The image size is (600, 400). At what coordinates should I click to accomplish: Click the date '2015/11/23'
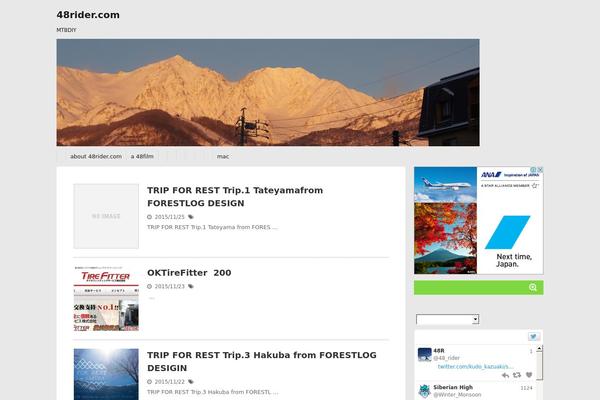tap(170, 286)
